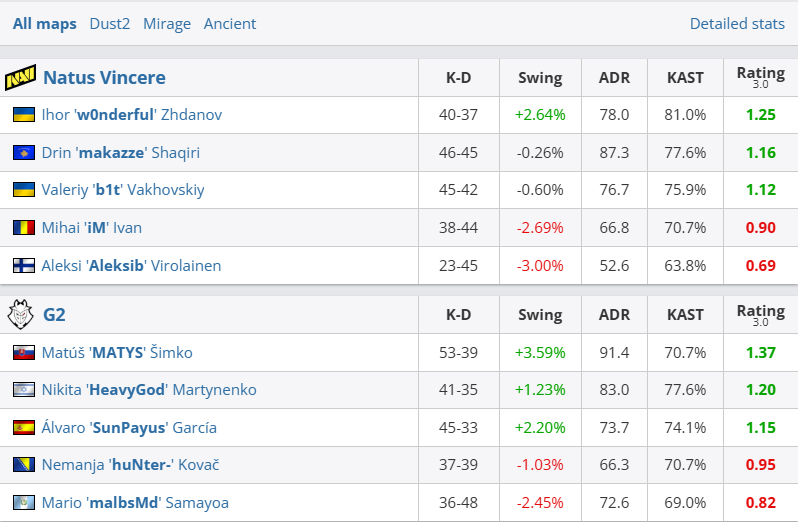Click the Israeli flag beside HeavyGod

(23, 390)
